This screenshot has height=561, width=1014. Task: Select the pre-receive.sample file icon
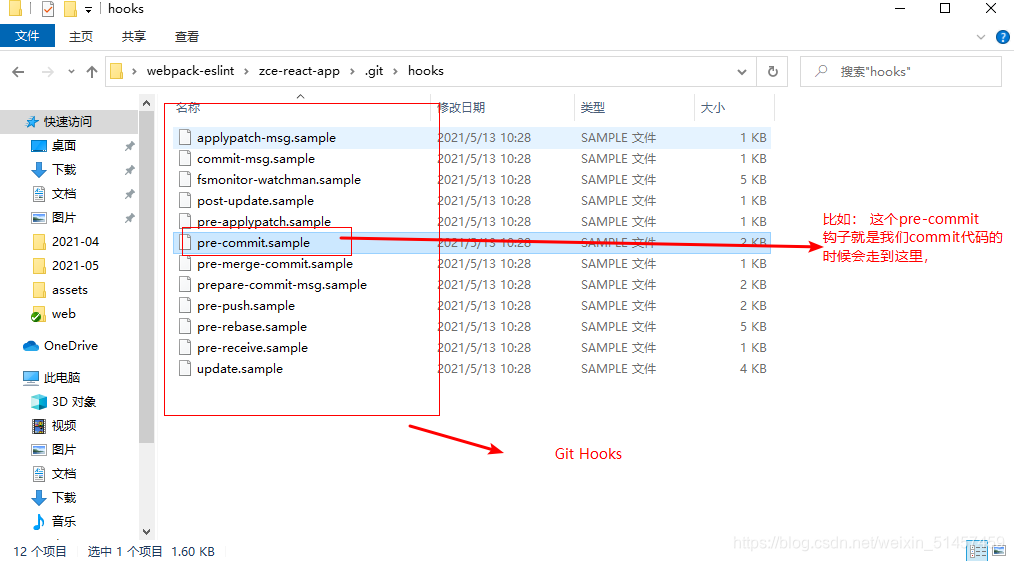click(185, 347)
